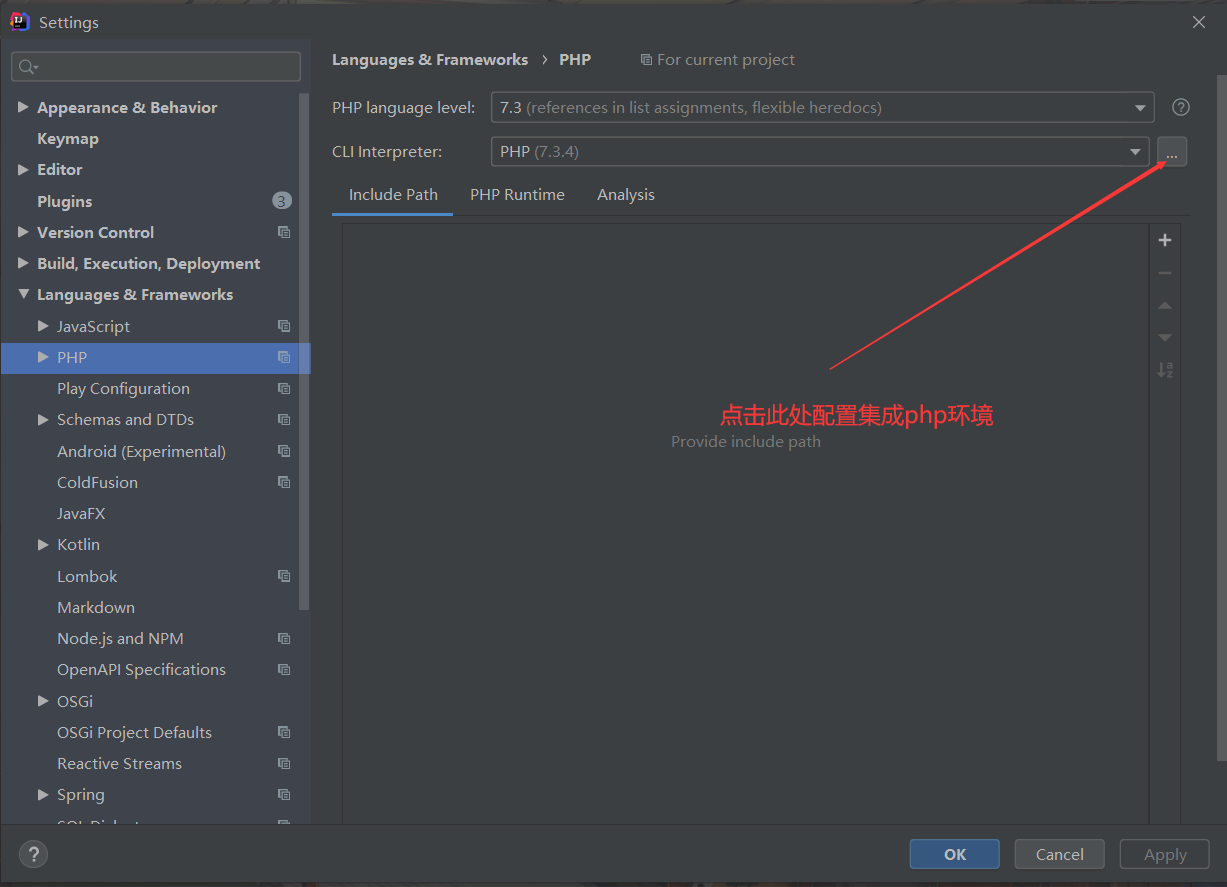Expand the Spring node arrow
This screenshot has height=887, width=1227.
[x=43, y=794]
